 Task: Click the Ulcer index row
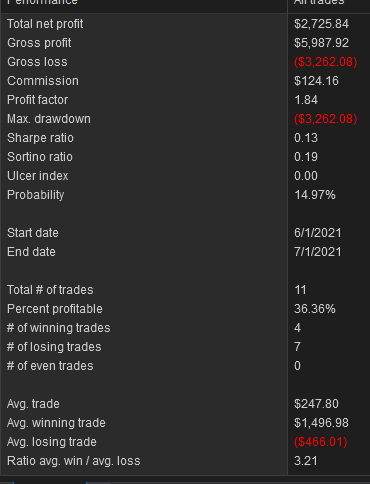coord(185,176)
